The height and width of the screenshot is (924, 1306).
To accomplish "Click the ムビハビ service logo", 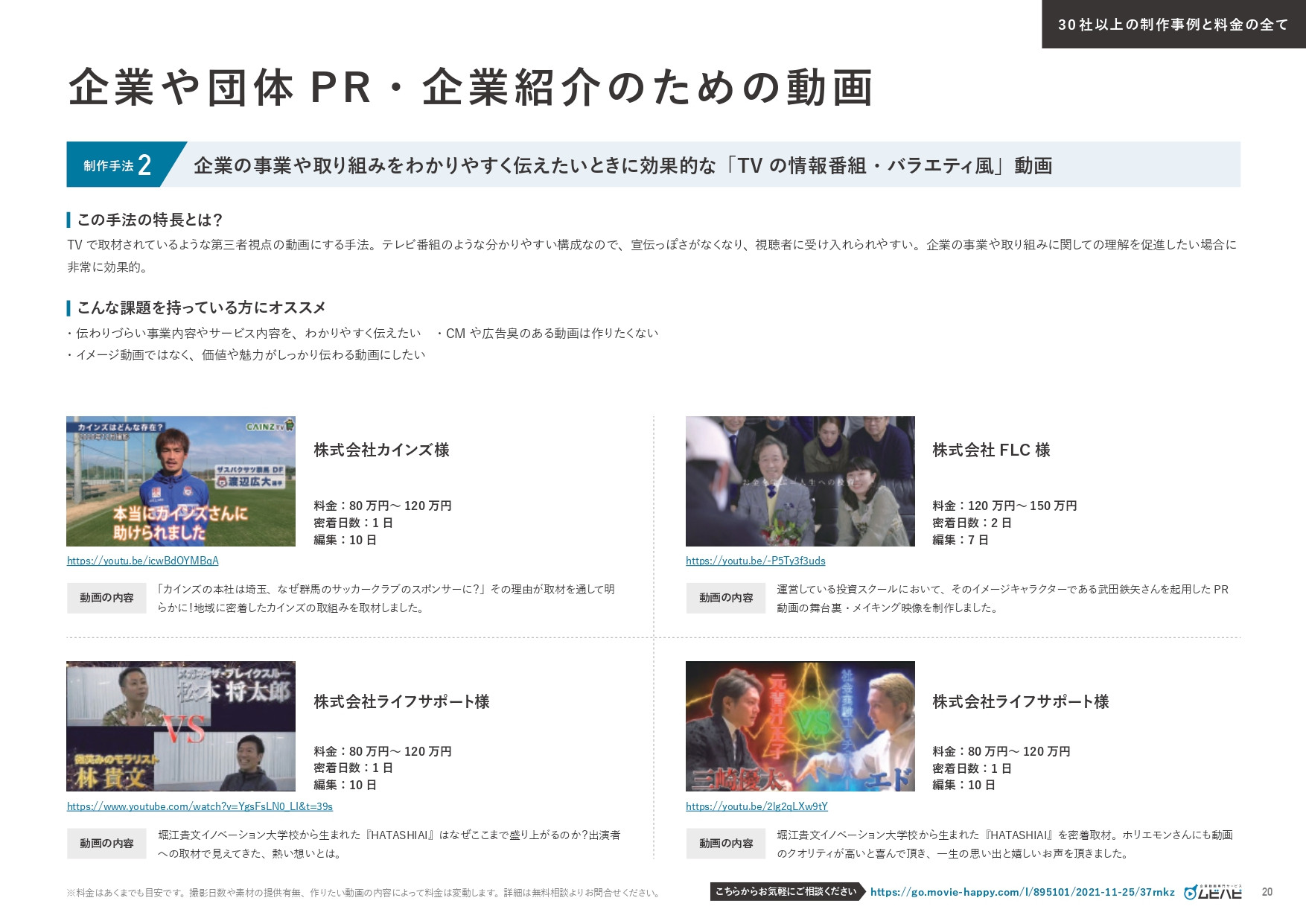I will [1219, 893].
